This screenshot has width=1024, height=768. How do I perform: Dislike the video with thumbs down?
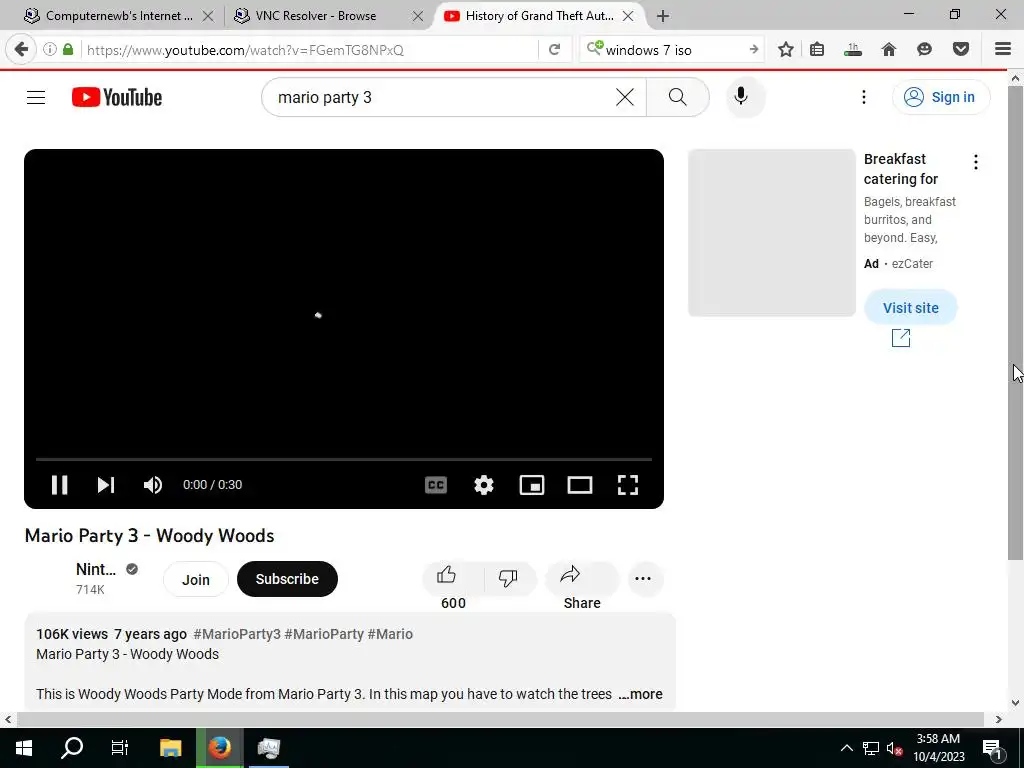pyautogui.click(x=507, y=577)
